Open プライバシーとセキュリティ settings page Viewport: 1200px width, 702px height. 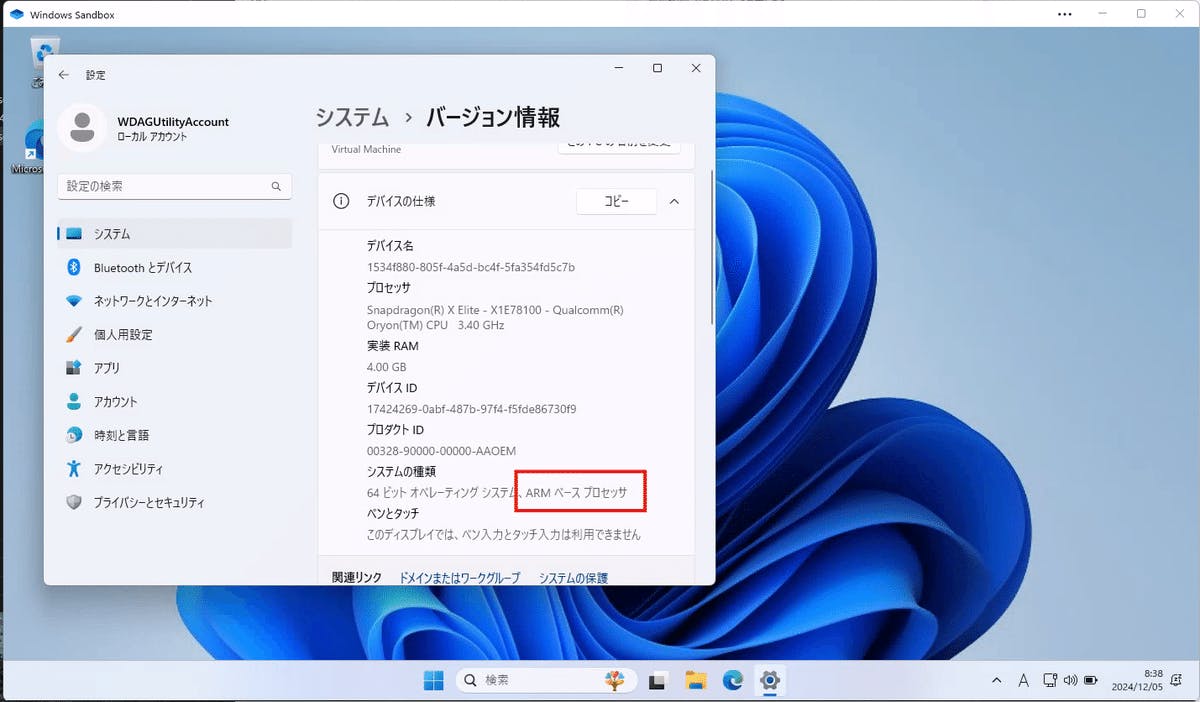[148, 503]
